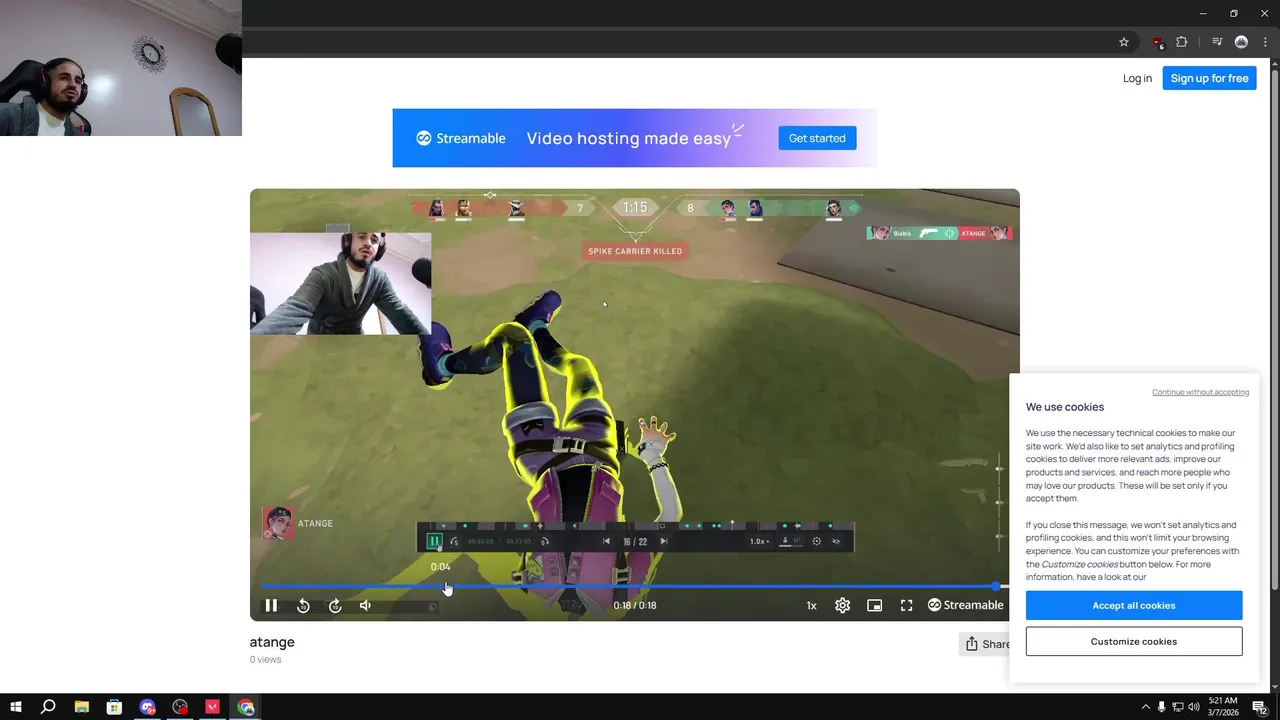The width and height of the screenshot is (1280, 720).
Task: Open Chrome Extensions puzzle icon
Action: [1182, 42]
